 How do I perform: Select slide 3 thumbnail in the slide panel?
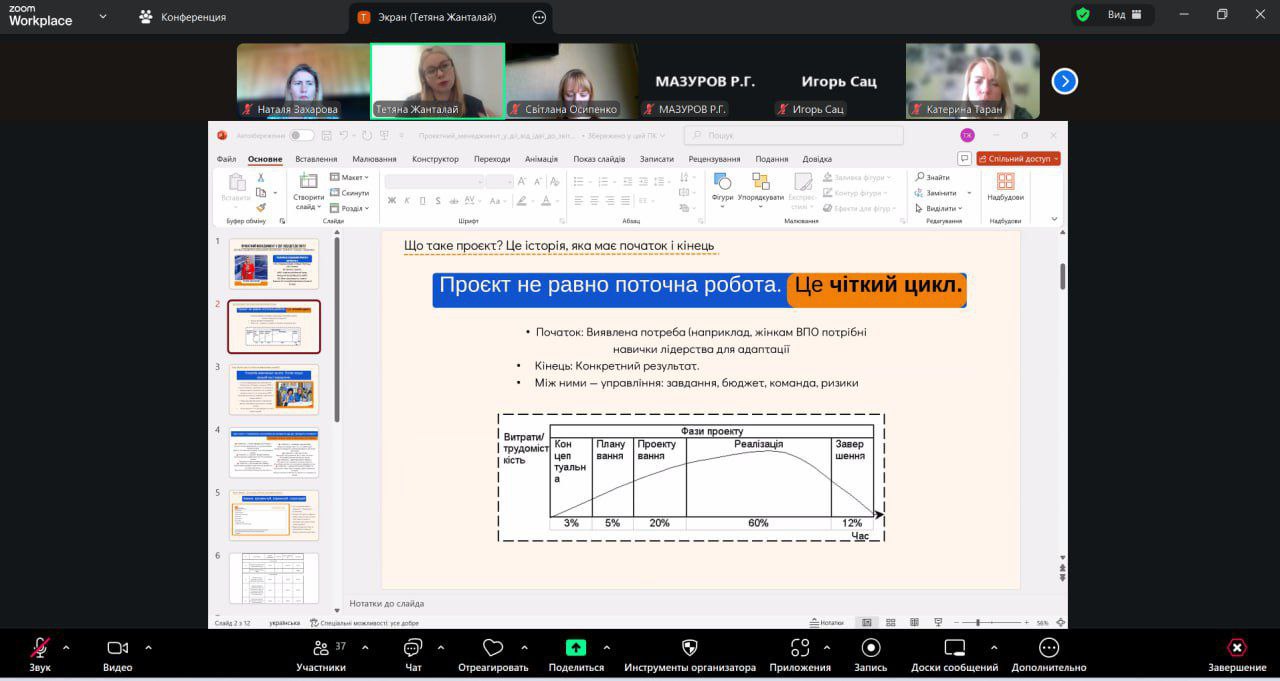[274, 389]
